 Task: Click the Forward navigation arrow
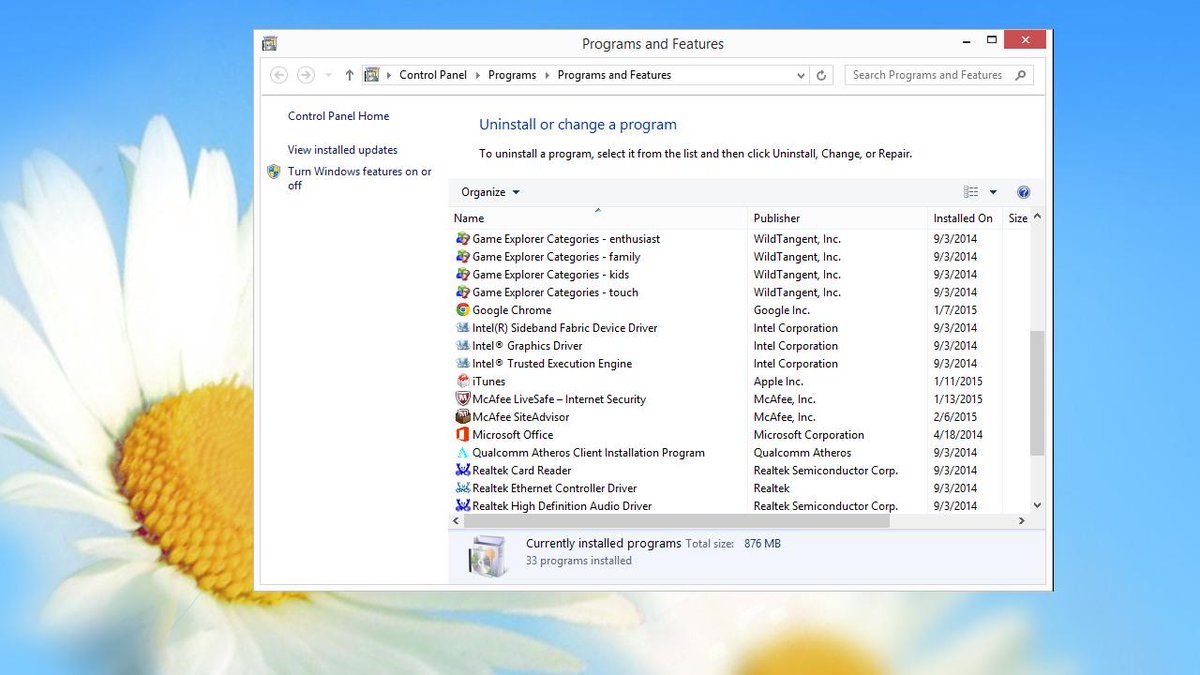pos(306,75)
